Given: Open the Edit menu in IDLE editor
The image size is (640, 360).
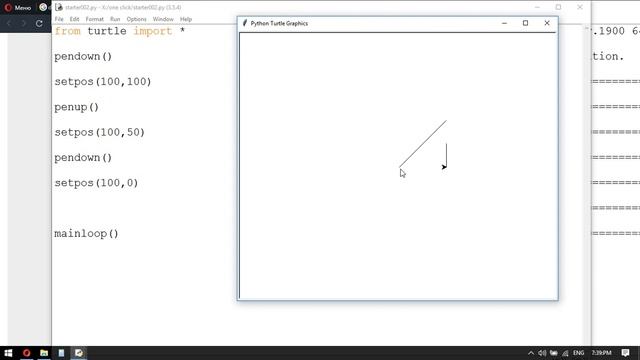Looking at the screenshot, I should (x=74, y=19).
